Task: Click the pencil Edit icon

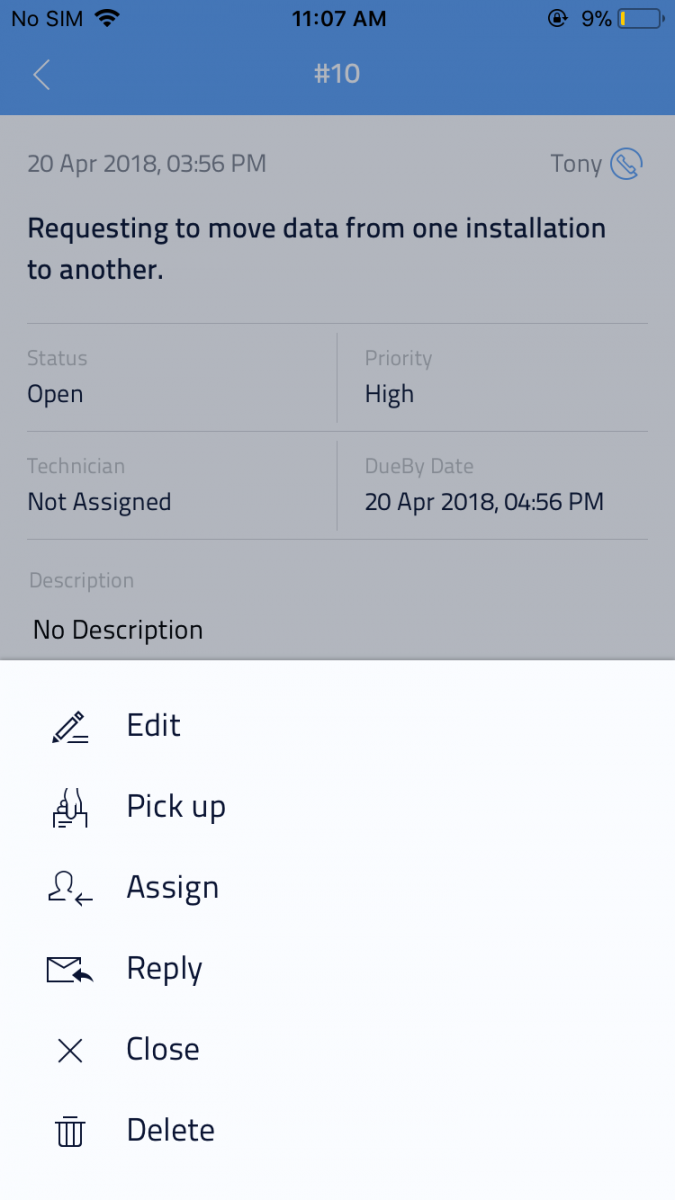Action: (x=70, y=727)
